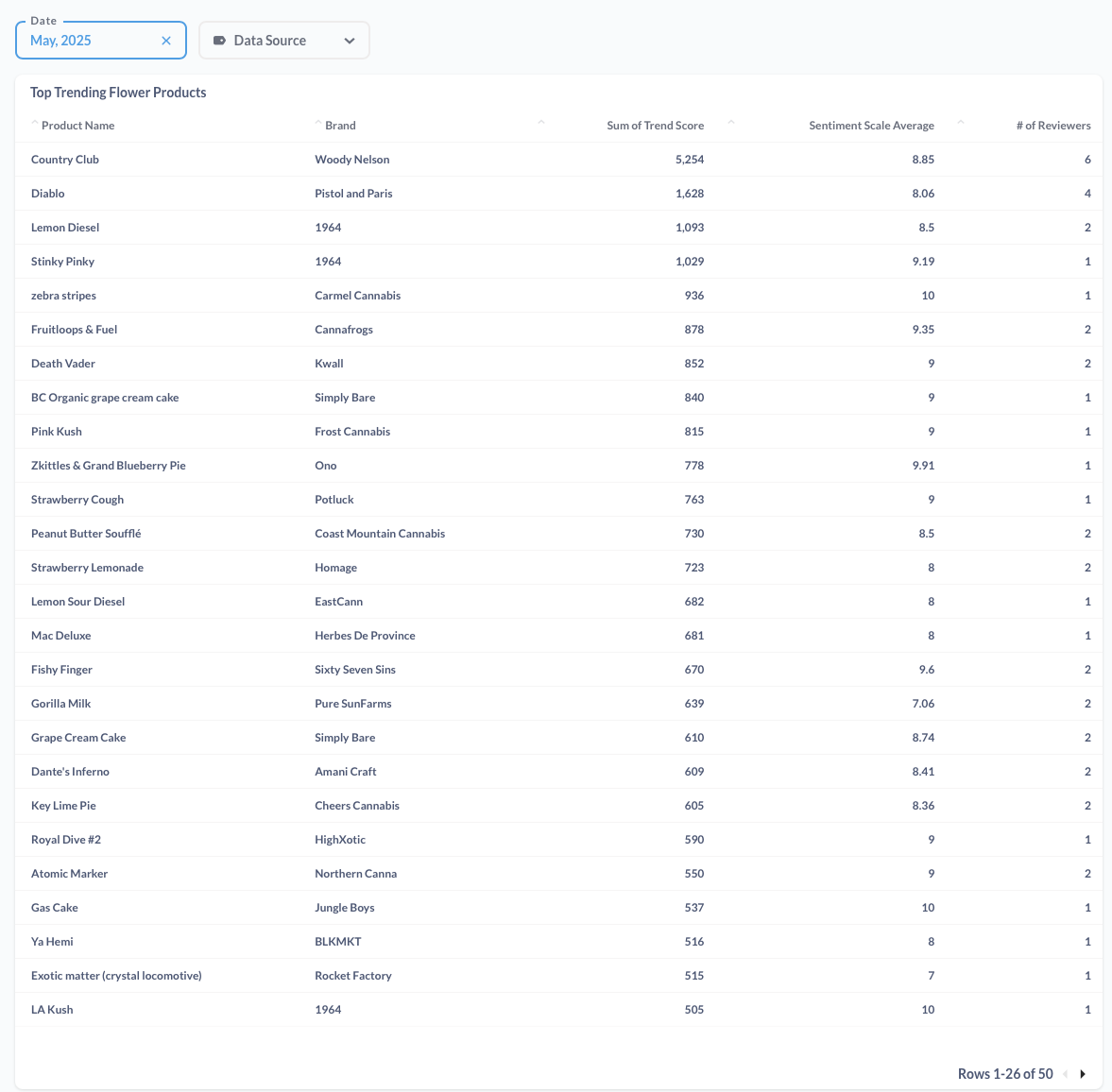Select the Peanut Butter Soufflé product cell
1112x1092 pixels.
point(87,534)
